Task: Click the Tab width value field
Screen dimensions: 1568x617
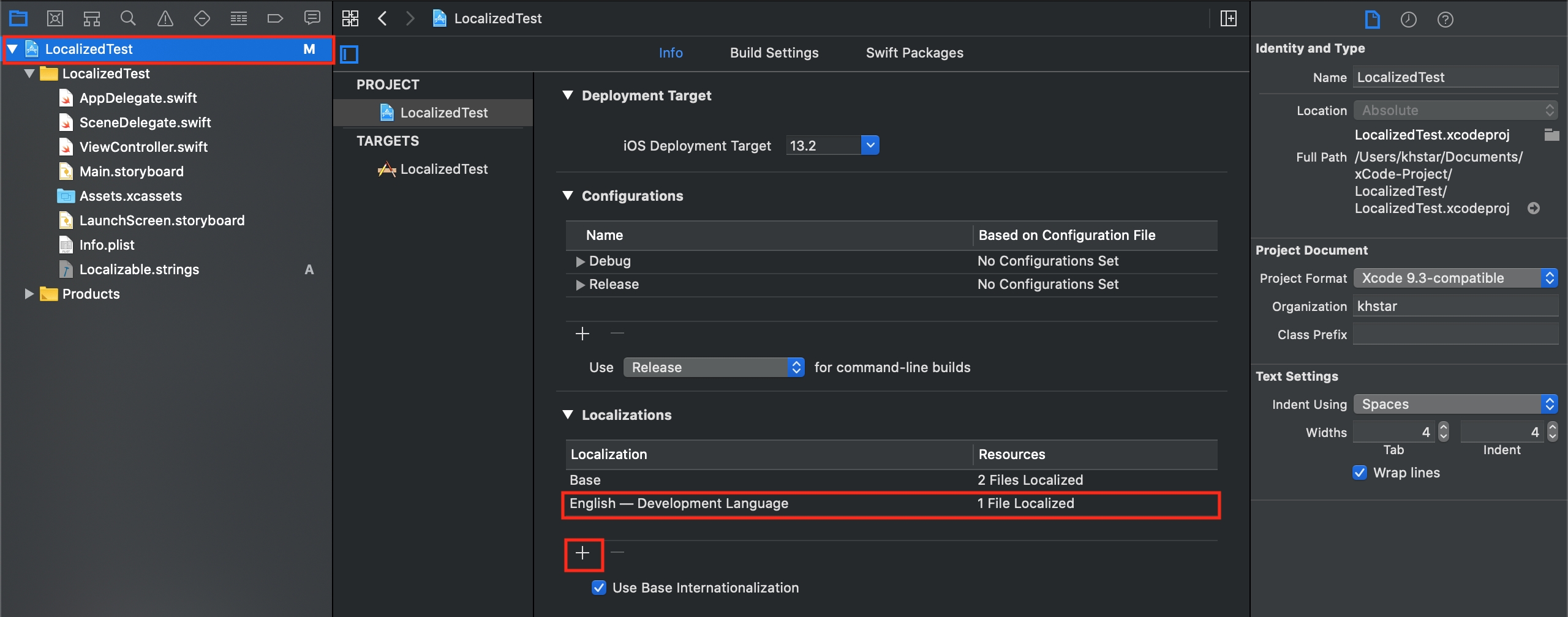Action: click(x=1394, y=432)
